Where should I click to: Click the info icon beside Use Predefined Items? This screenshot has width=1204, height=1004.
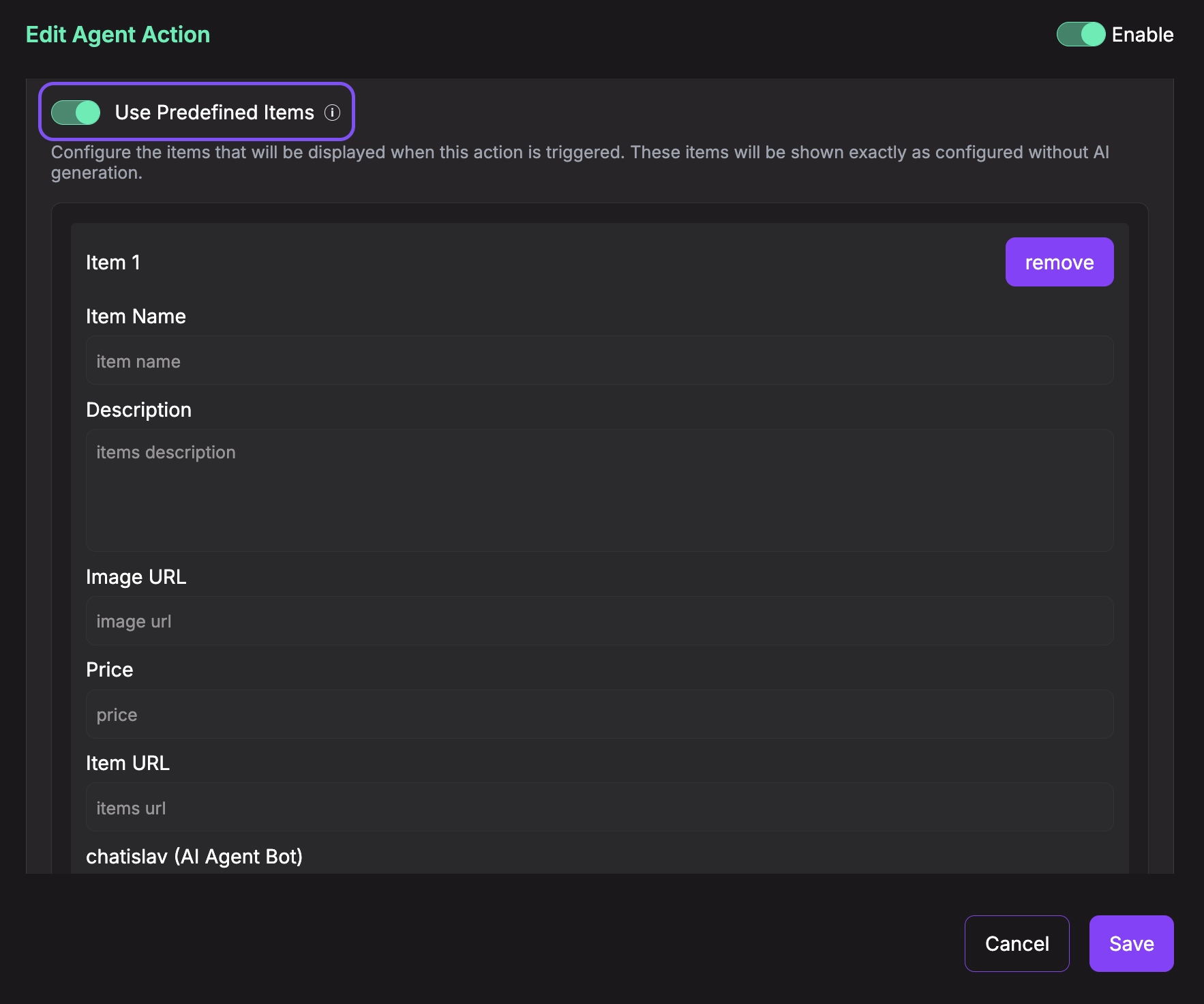333,113
